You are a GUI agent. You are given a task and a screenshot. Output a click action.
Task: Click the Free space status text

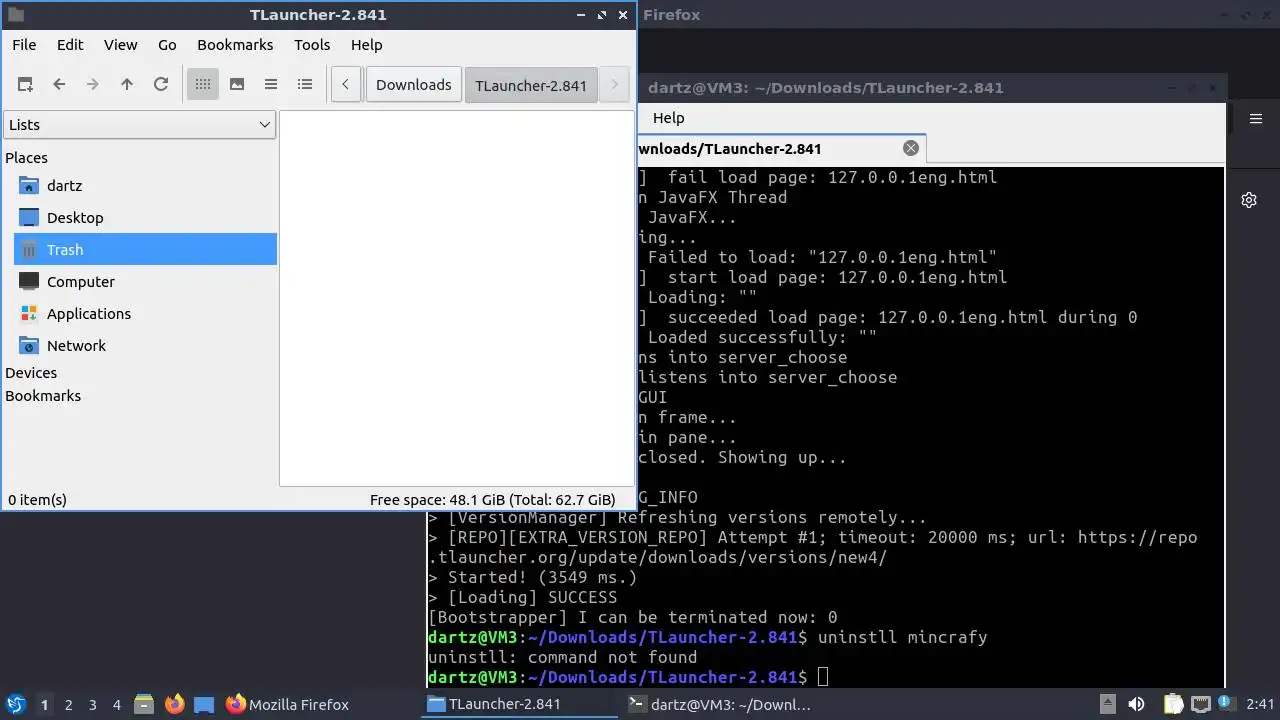pyautogui.click(x=492, y=500)
